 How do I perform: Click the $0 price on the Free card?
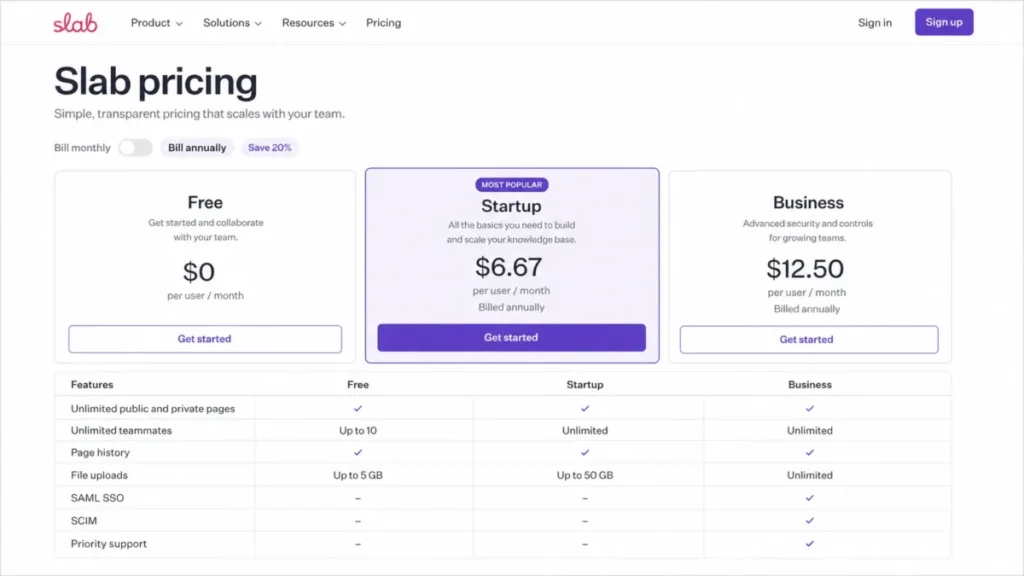pos(199,272)
